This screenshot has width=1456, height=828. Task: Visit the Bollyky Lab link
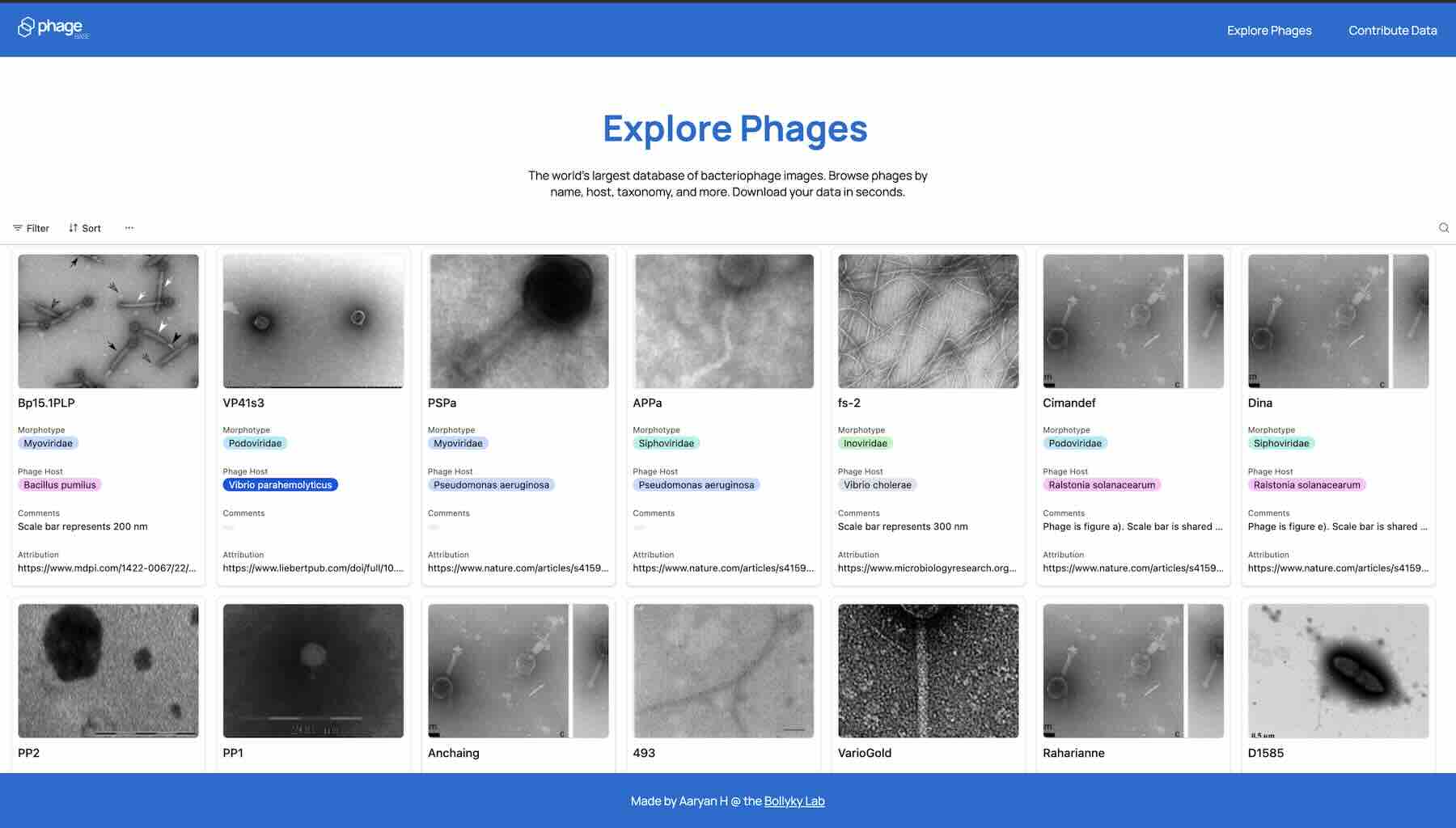(794, 801)
